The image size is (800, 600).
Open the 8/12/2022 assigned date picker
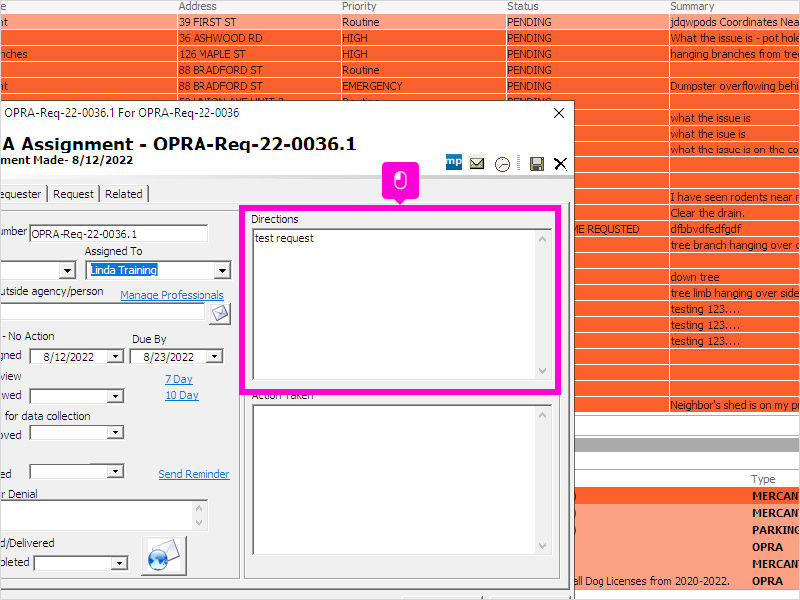pyautogui.click(x=115, y=356)
